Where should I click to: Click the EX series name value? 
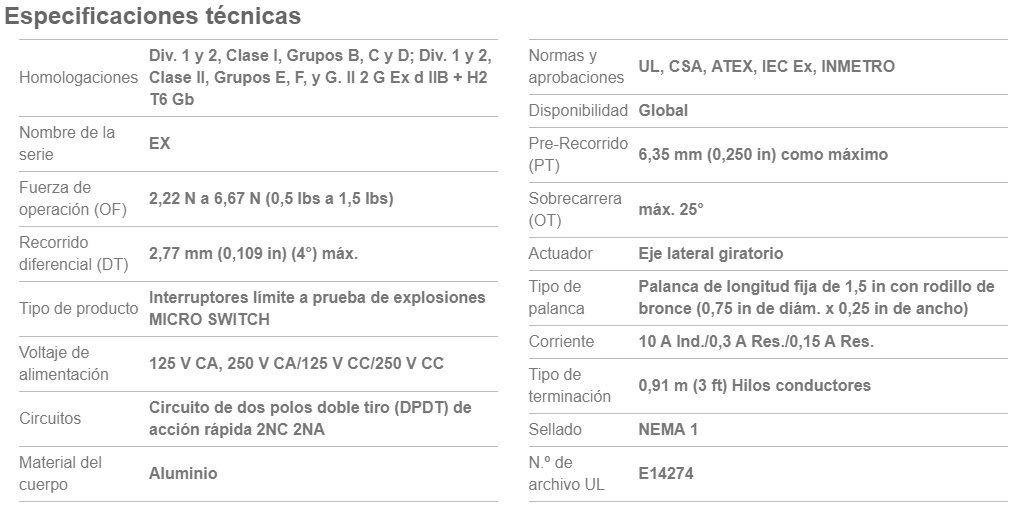(x=160, y=144)
